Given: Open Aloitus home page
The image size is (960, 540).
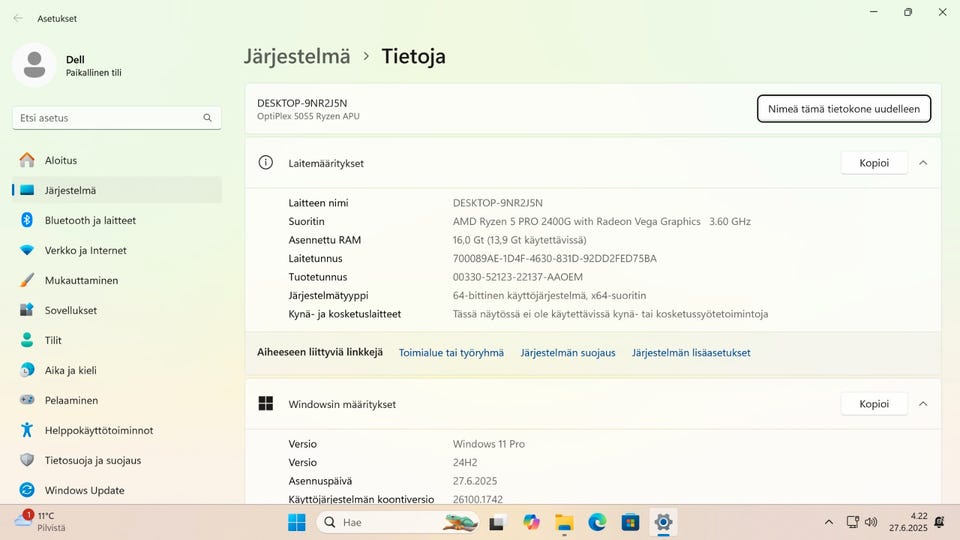Looking at the screenshot, I should point(117,160).
